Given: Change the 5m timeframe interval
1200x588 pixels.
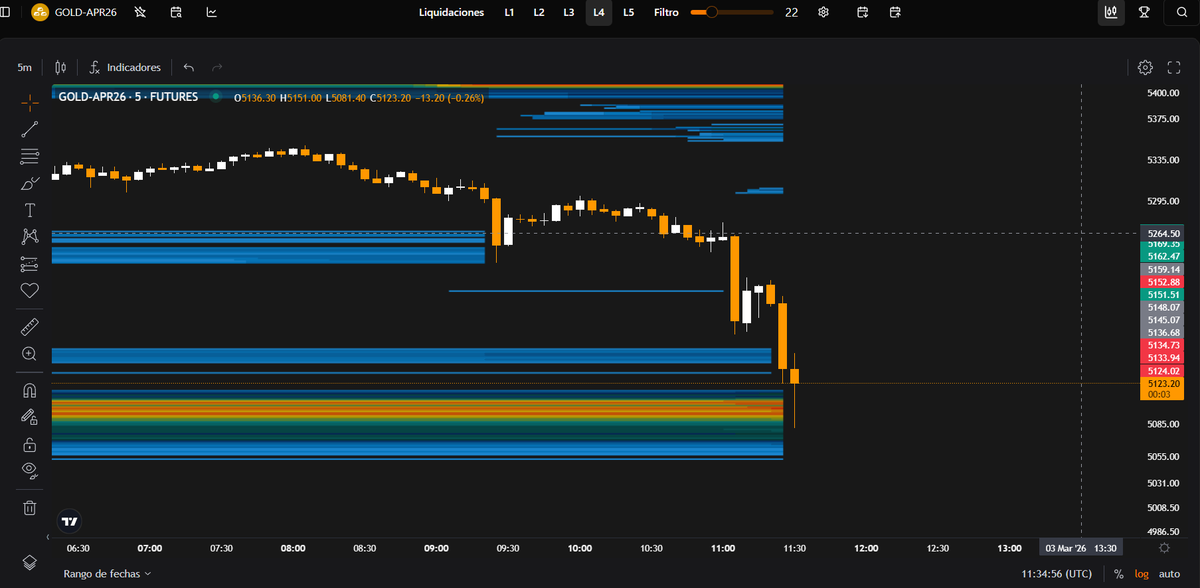Looking at the screenshot, I should 24,68.
